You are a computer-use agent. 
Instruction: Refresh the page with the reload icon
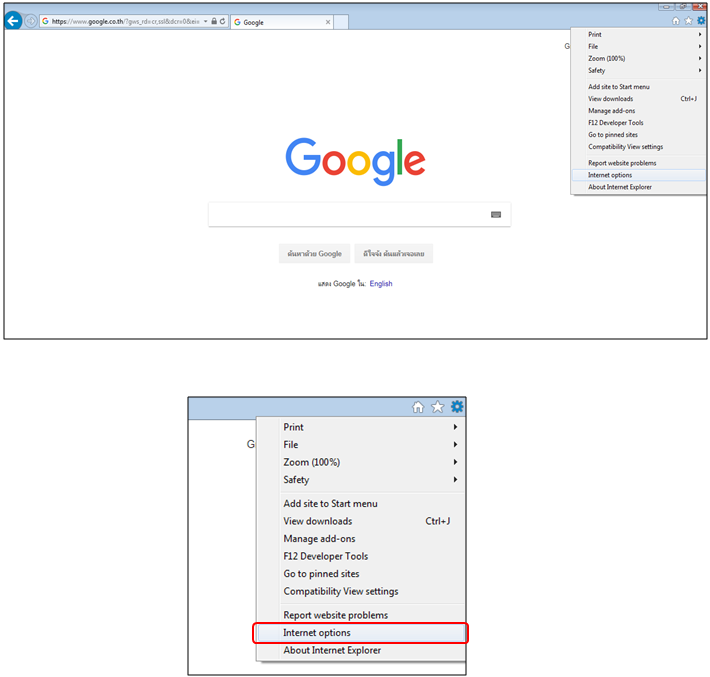222,21
